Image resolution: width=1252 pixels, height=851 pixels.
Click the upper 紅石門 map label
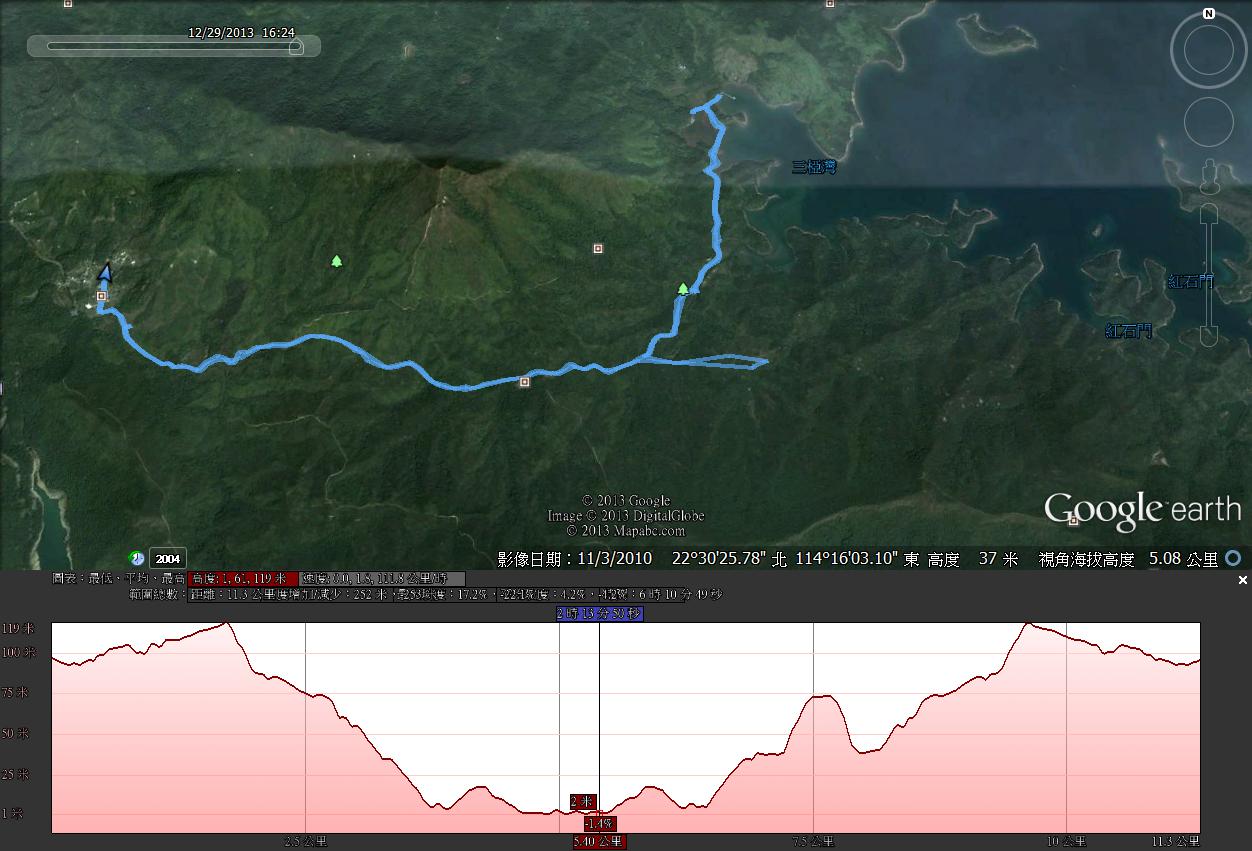pos(1191,281)
